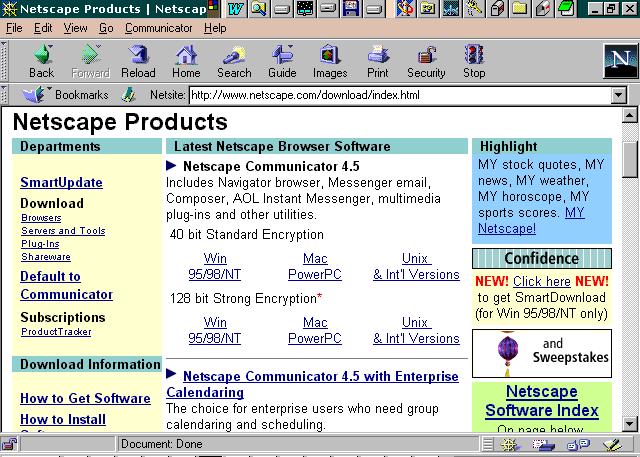640x457 pixels.
Task: Open the Go menu
Action: 106,28
